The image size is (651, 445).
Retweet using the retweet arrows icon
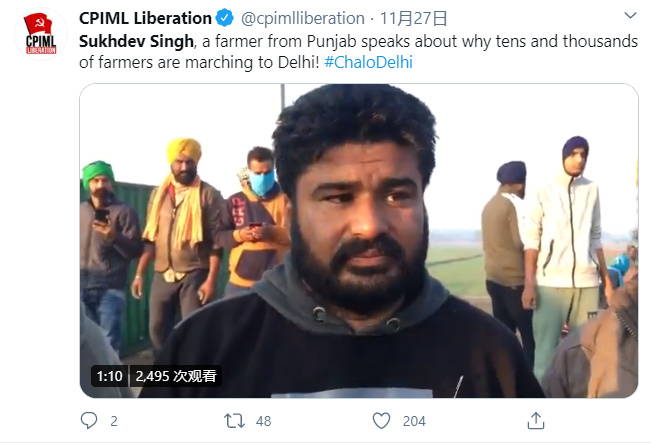coord(234,421)
